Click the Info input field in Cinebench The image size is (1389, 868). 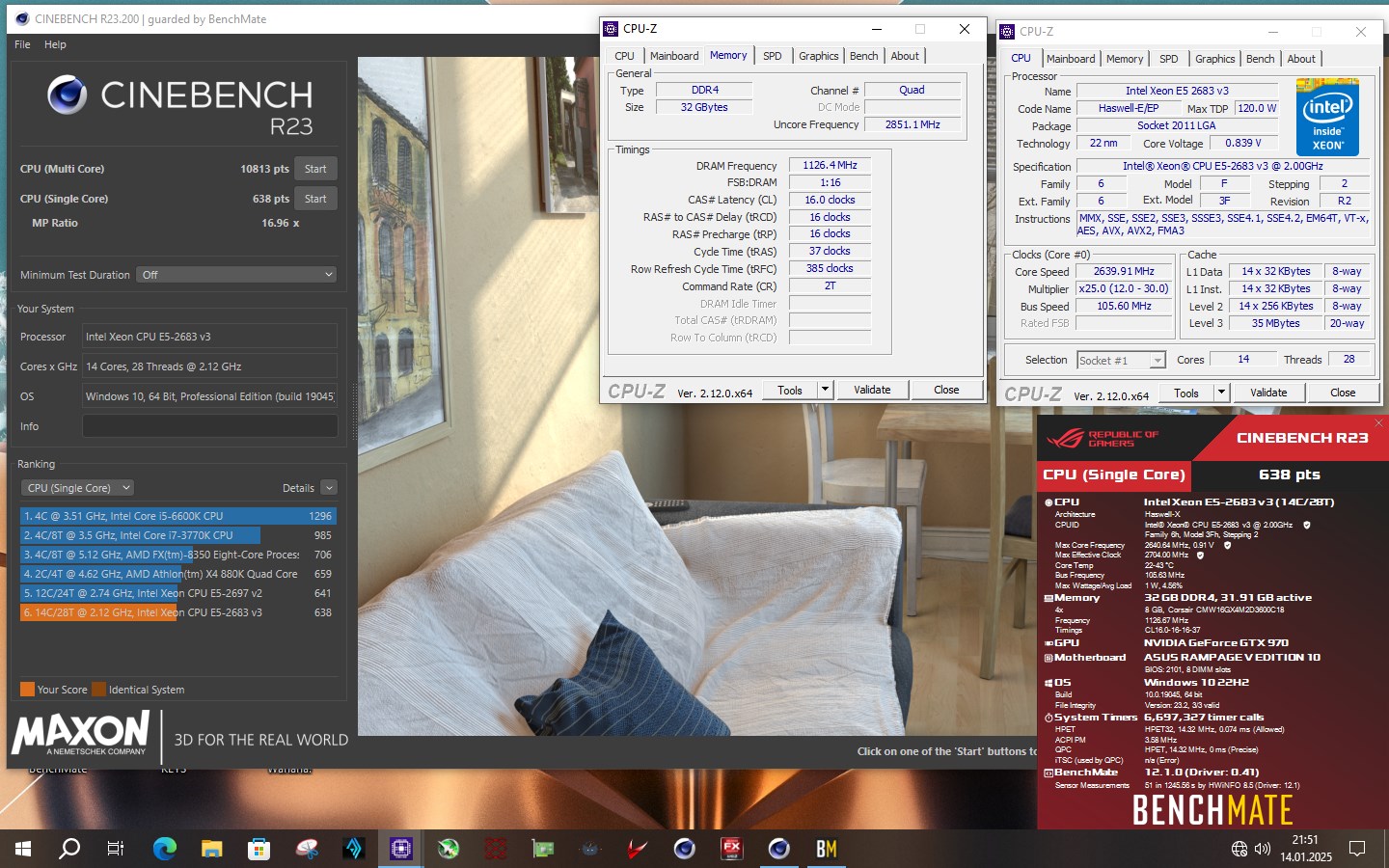pos(209,426)
